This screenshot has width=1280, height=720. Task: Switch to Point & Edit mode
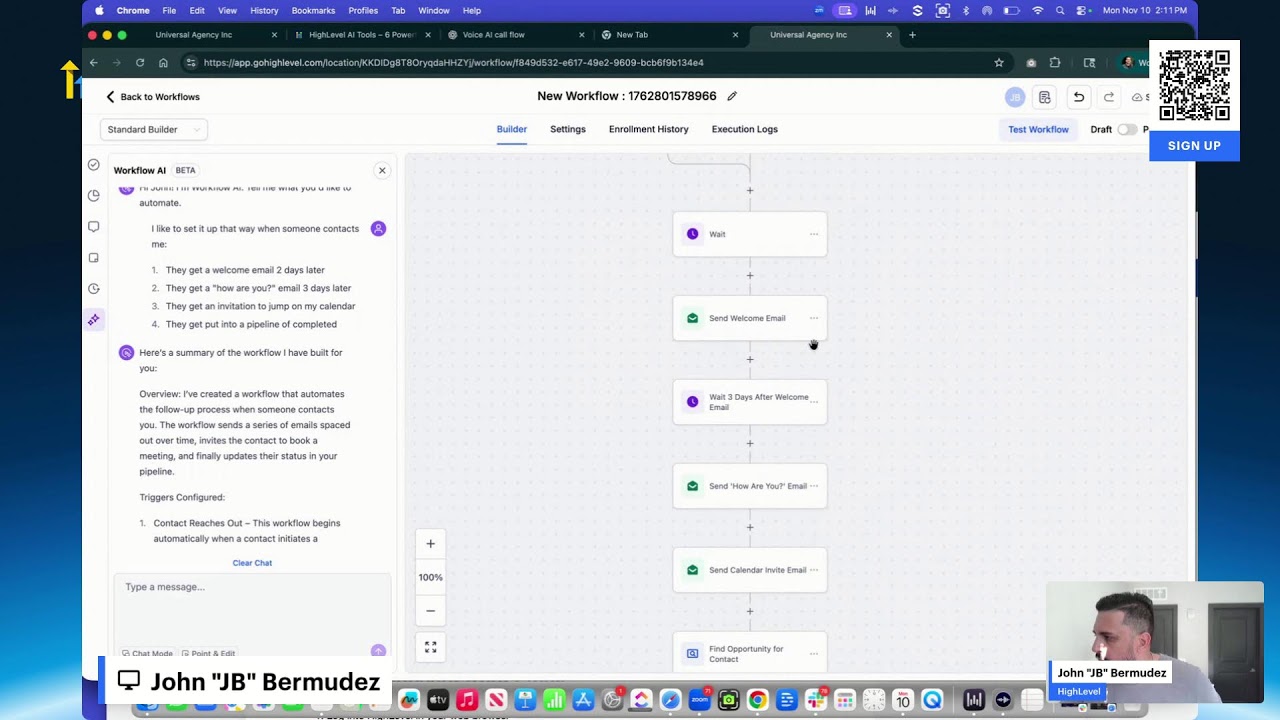tap(208, 653)
